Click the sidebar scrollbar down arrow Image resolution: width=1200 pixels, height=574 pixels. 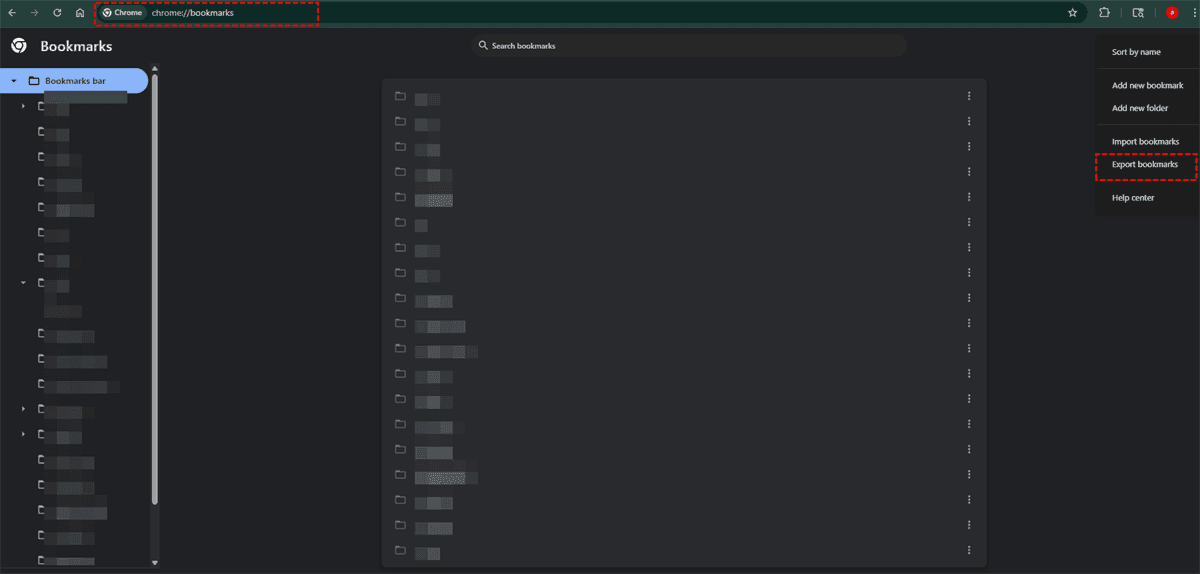154,563
